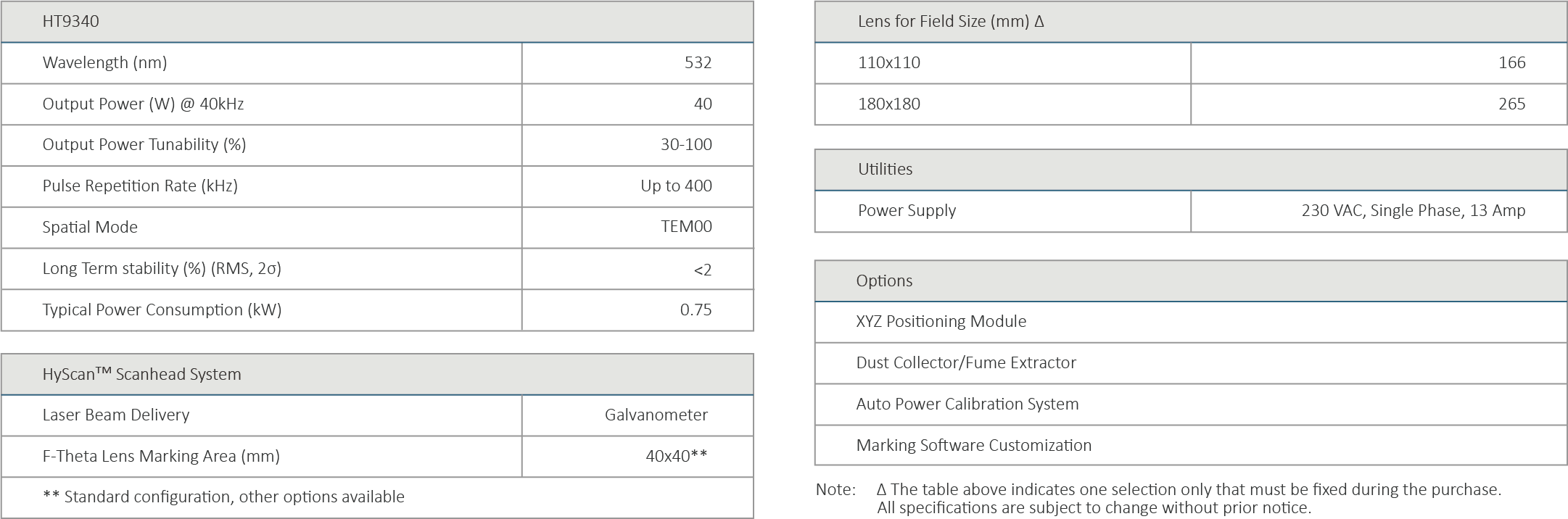
Task: Select Dust Collector/Fume Extractor option
Action: (x=965, y=362)
